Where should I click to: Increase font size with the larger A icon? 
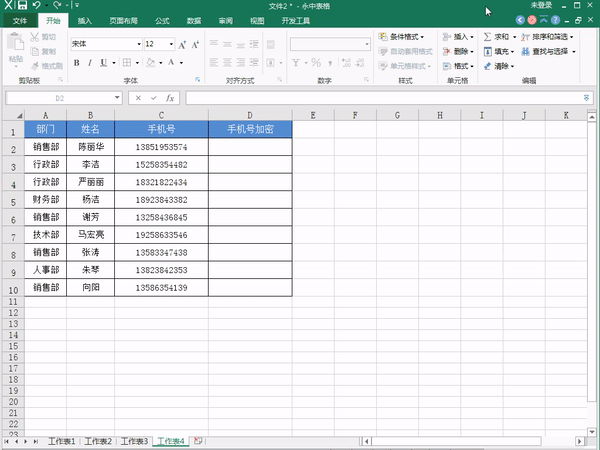click(x=182, y=45)
